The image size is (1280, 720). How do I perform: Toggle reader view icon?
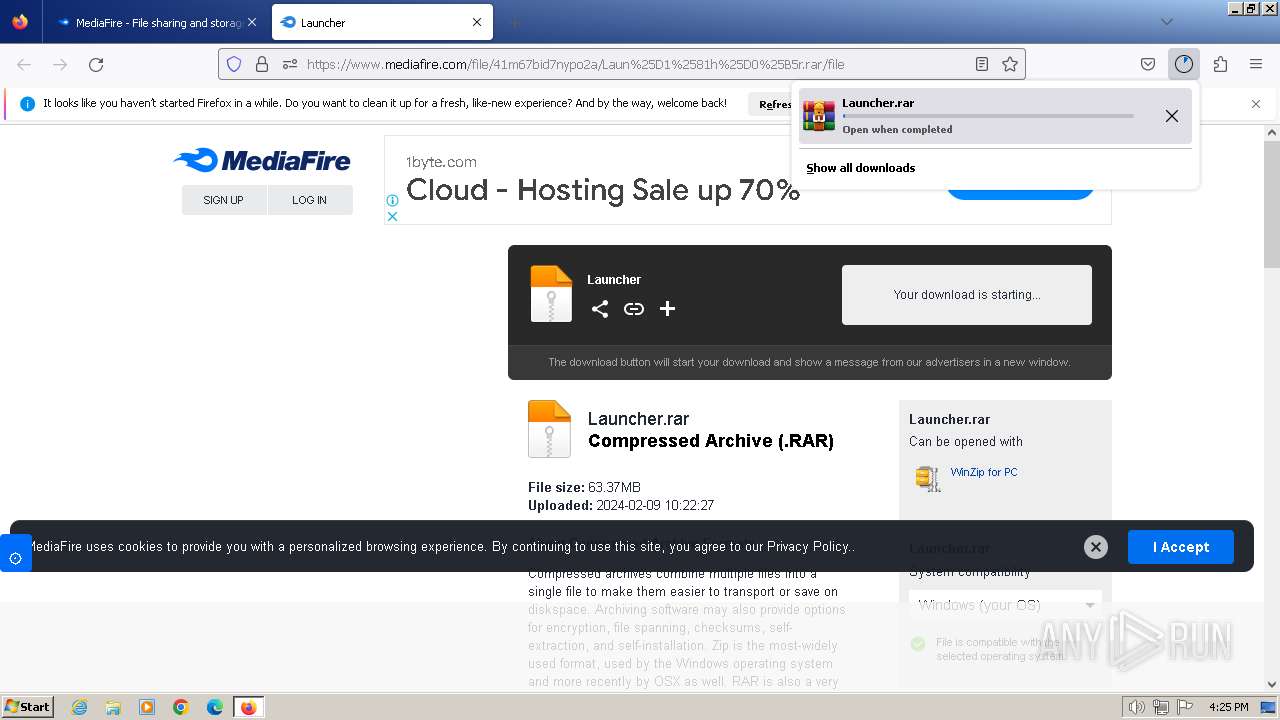(x=982, y=64)
